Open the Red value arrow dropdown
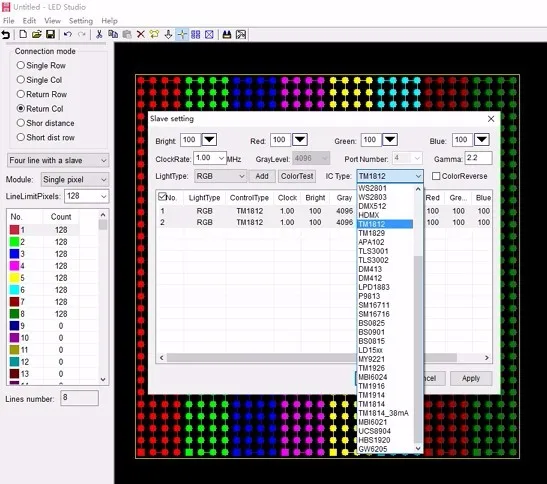Image resolution: width=547 pixels, height=484 pixels. tap(300, 140)
